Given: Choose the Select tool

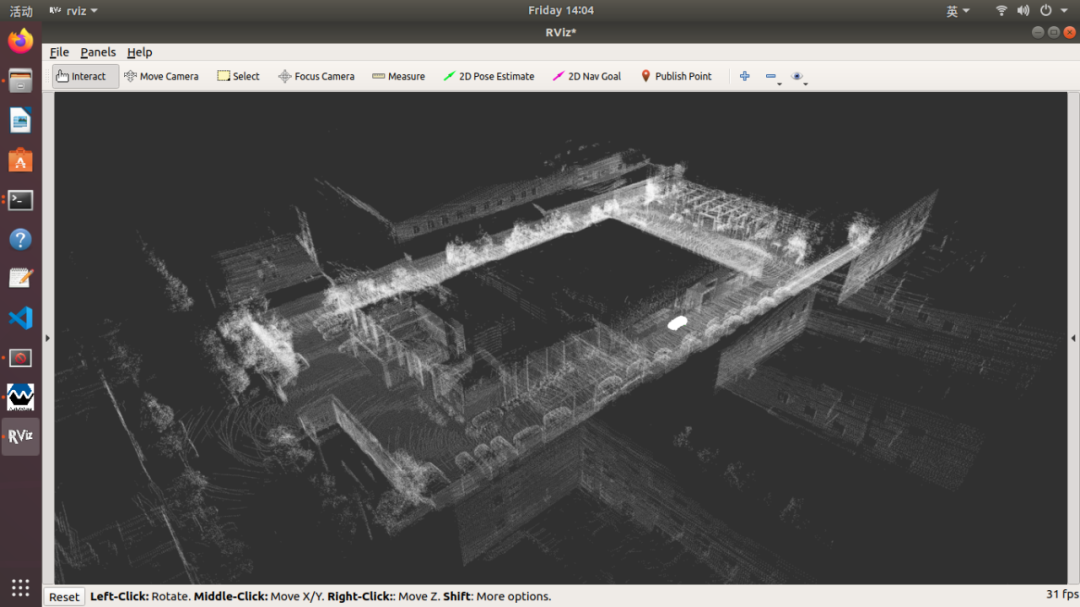Looking at the screenshot, I should click(238, 76).
